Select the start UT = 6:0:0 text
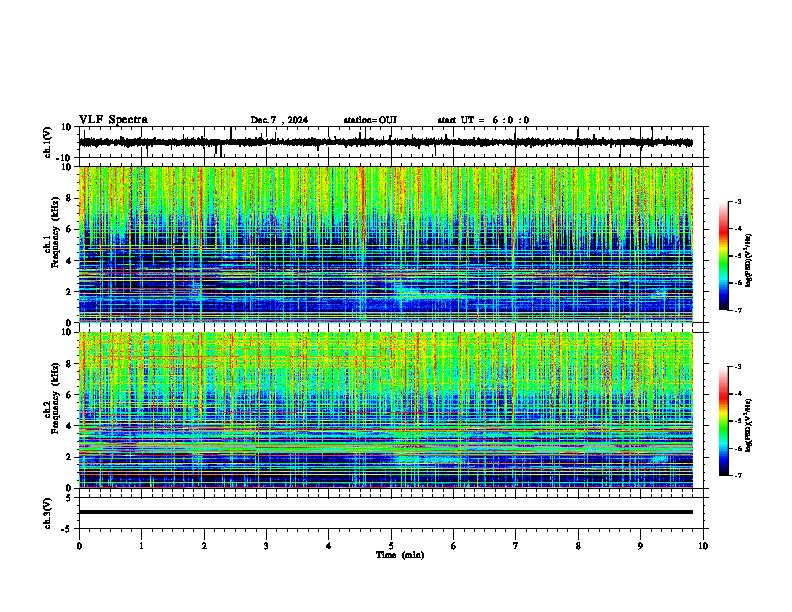Screen dimensions: 792x612 pyautogui.click(x=483, y=120)
